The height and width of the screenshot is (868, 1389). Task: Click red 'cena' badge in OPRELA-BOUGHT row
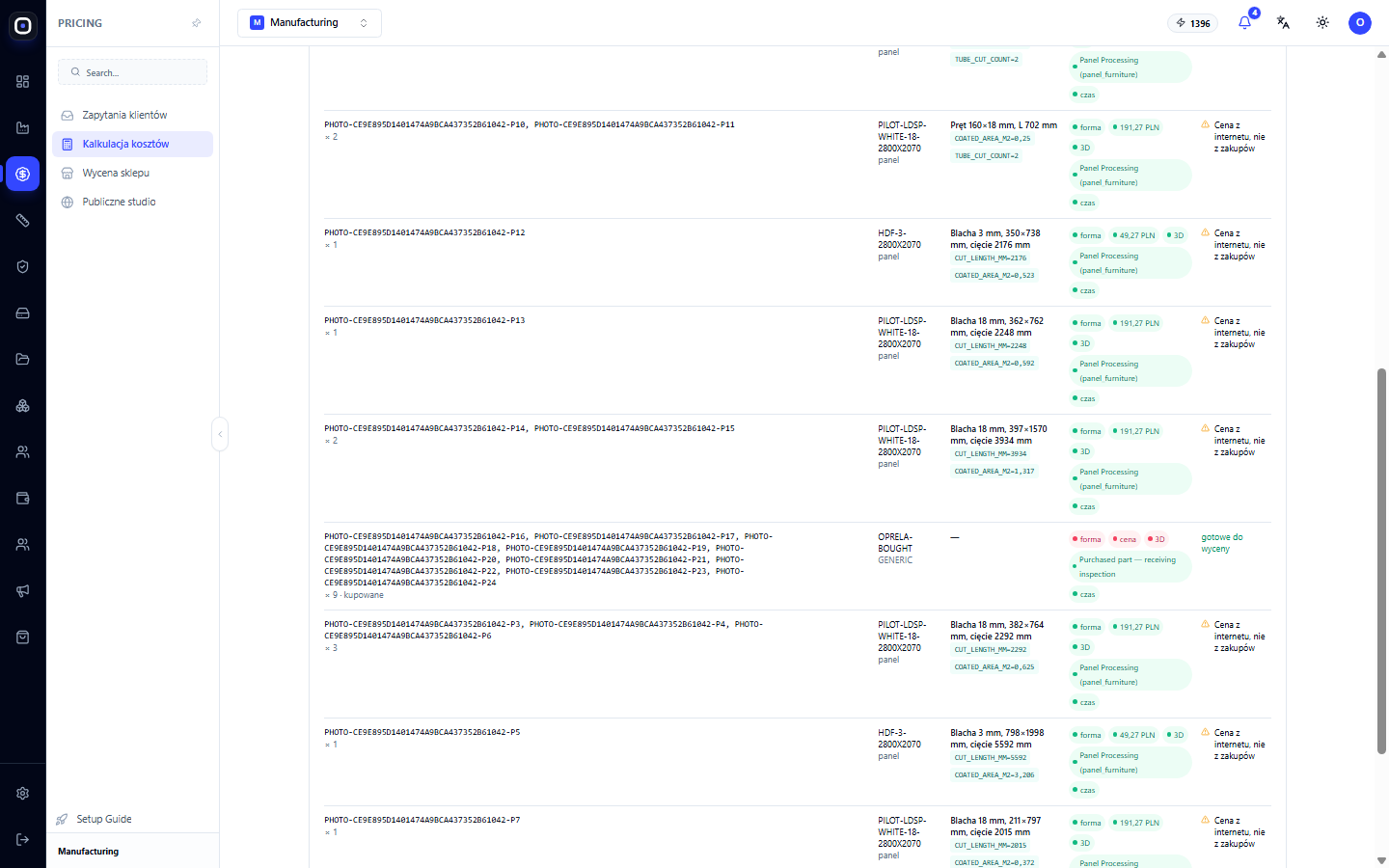click(x=1124, y=539)
